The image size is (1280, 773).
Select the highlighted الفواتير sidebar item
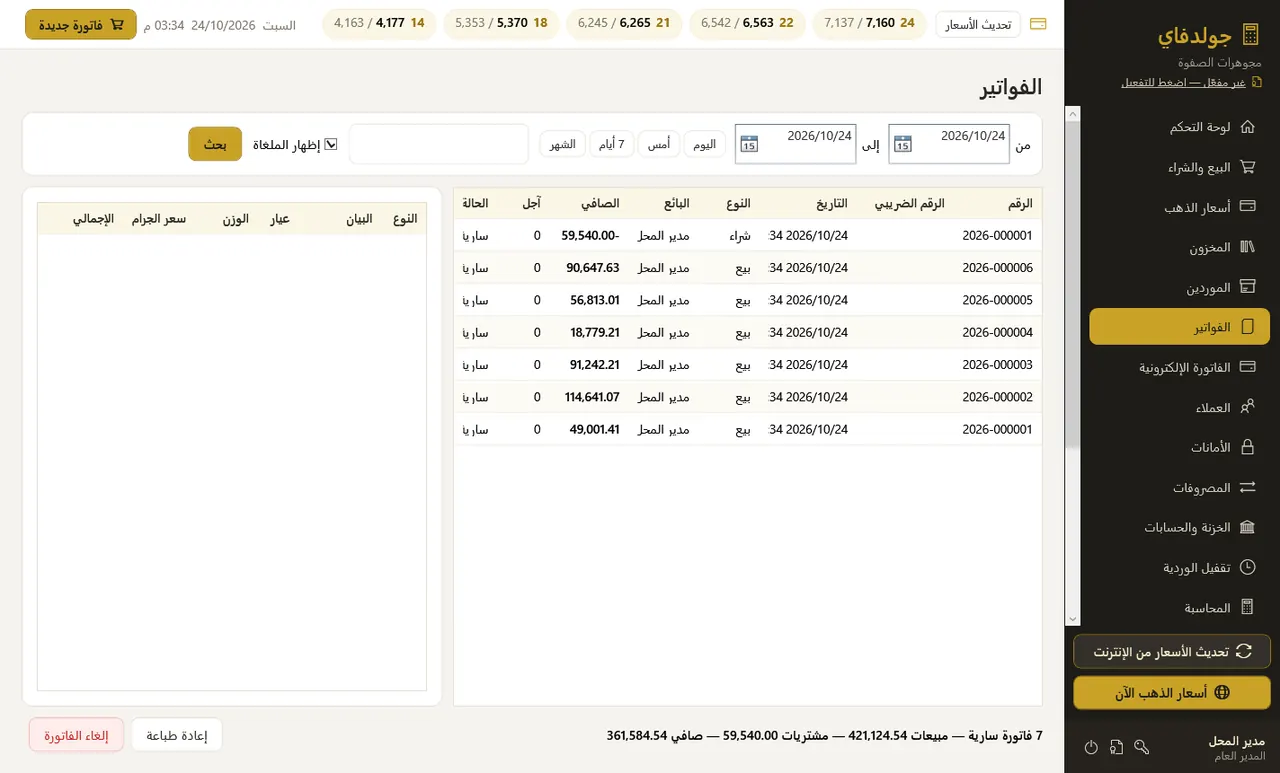1180,327
